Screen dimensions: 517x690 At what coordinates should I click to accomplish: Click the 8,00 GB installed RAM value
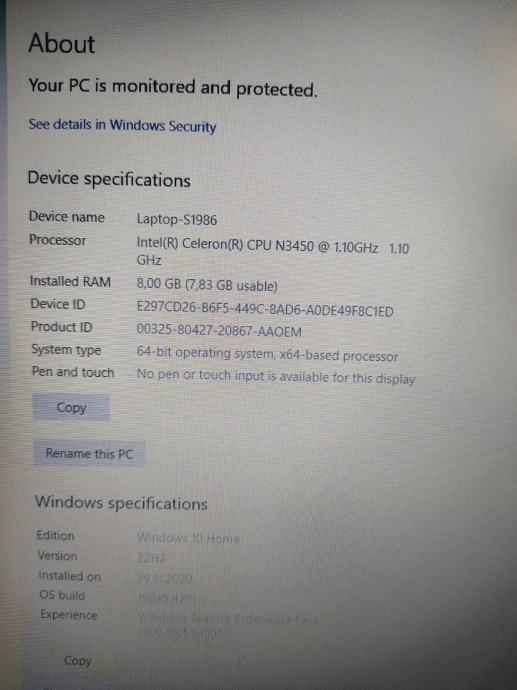pyautogui.click(x=207, y=285)
